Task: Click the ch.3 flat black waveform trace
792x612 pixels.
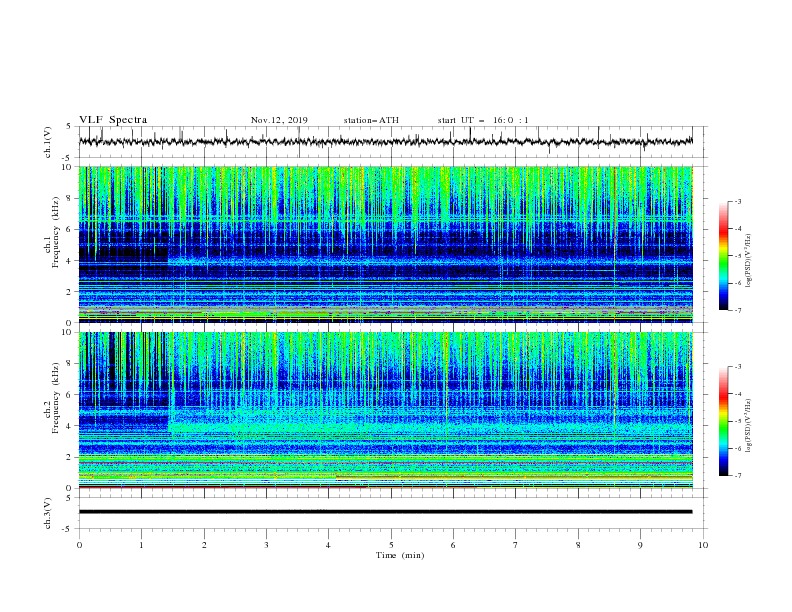Action: click(x=385, y=512)
